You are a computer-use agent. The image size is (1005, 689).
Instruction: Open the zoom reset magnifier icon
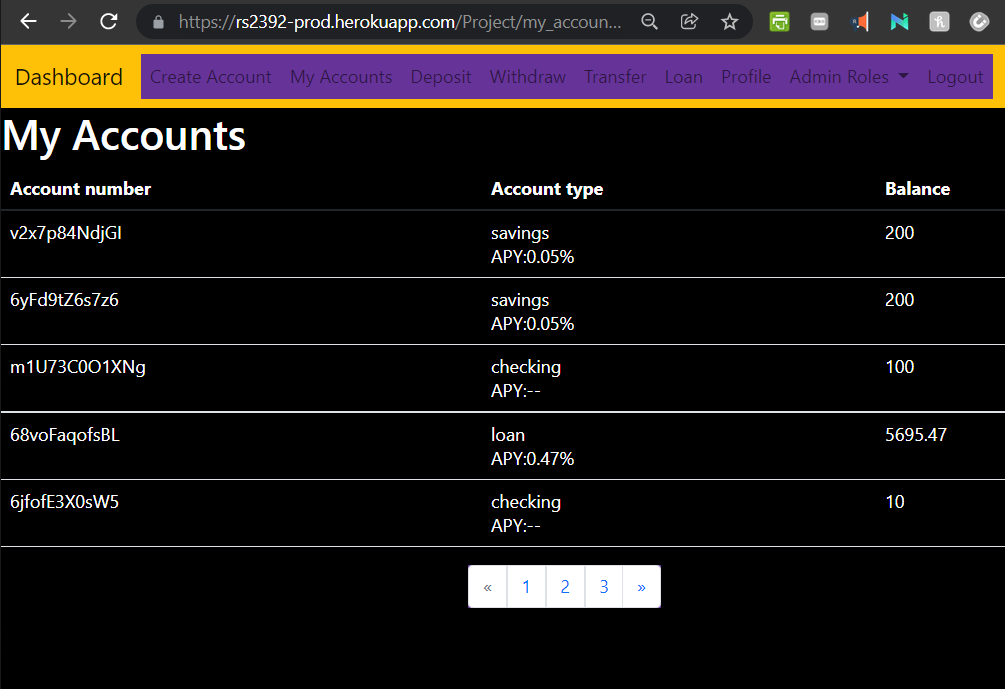[x=649, y=21]
